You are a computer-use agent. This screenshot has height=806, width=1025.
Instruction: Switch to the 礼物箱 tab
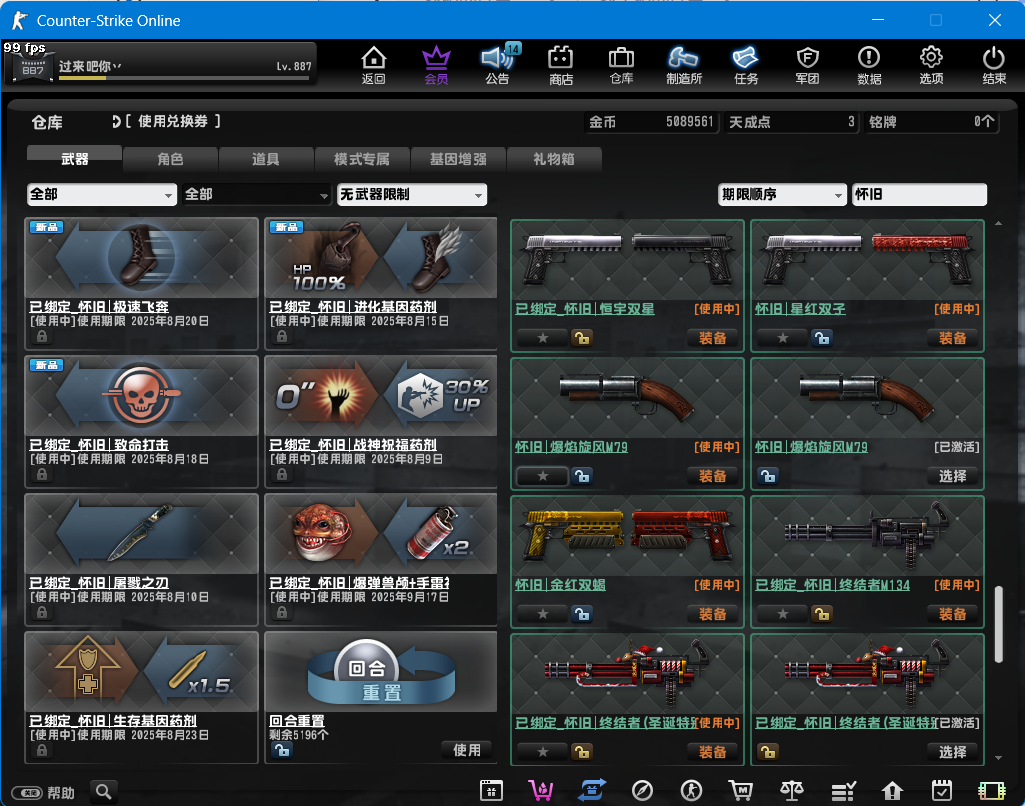pos(554,159)
